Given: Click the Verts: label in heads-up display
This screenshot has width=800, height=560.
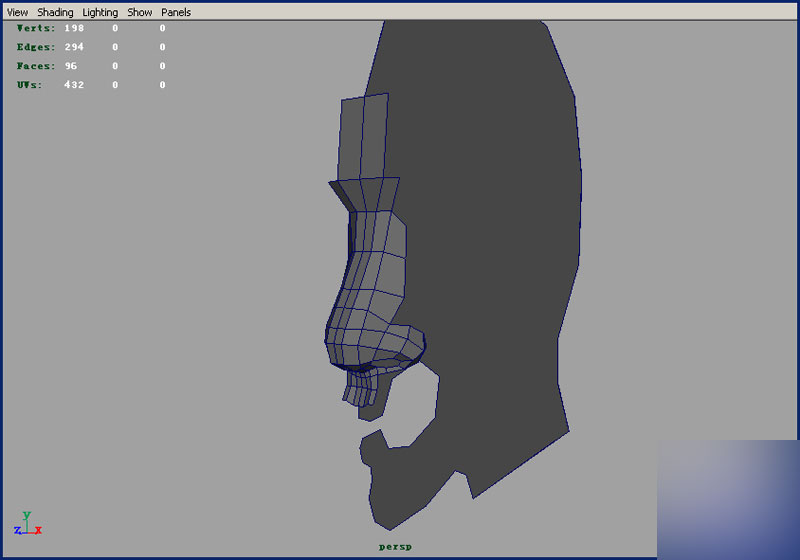Looking at the screenshot, I should coord(36,28).
